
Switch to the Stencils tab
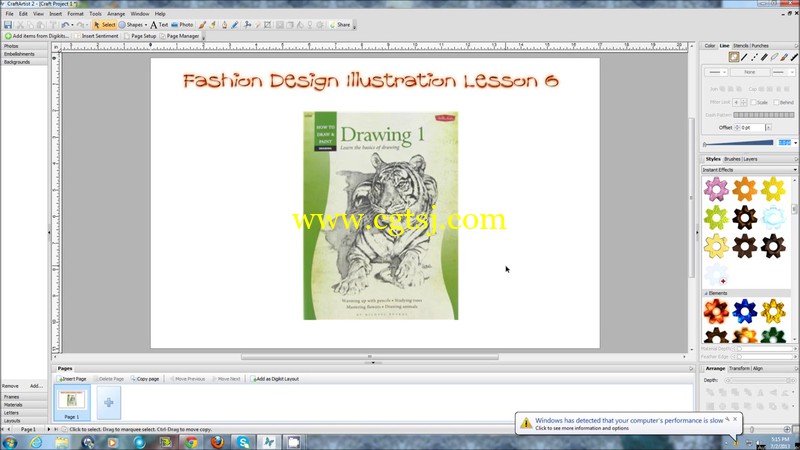[740, 46]
